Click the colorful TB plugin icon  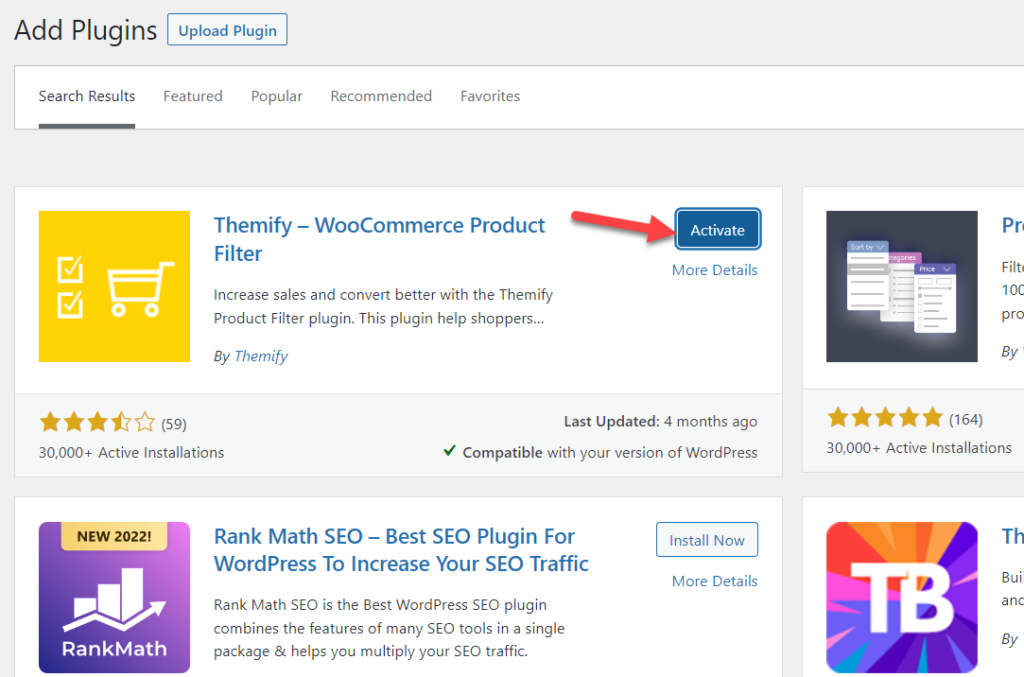(902, 597)
